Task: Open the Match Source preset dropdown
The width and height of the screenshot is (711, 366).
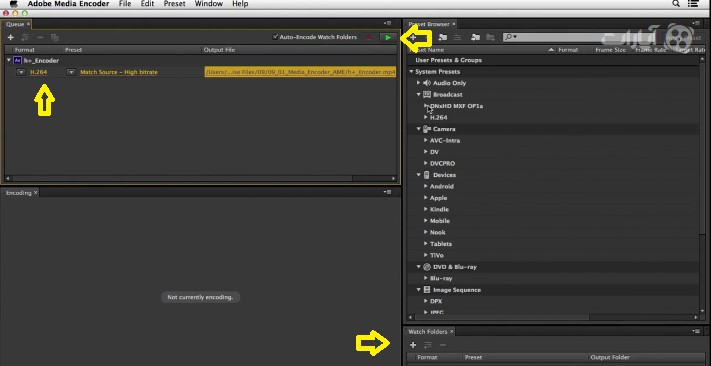Action: click(x=71, y=72)
